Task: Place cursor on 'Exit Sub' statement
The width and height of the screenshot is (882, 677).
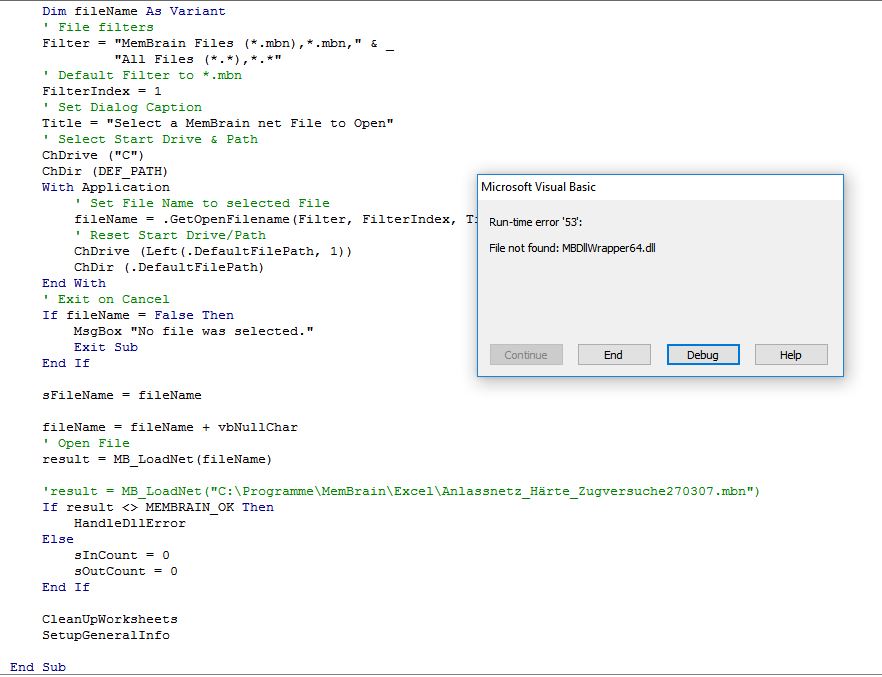Action: [x=105, y=347]
